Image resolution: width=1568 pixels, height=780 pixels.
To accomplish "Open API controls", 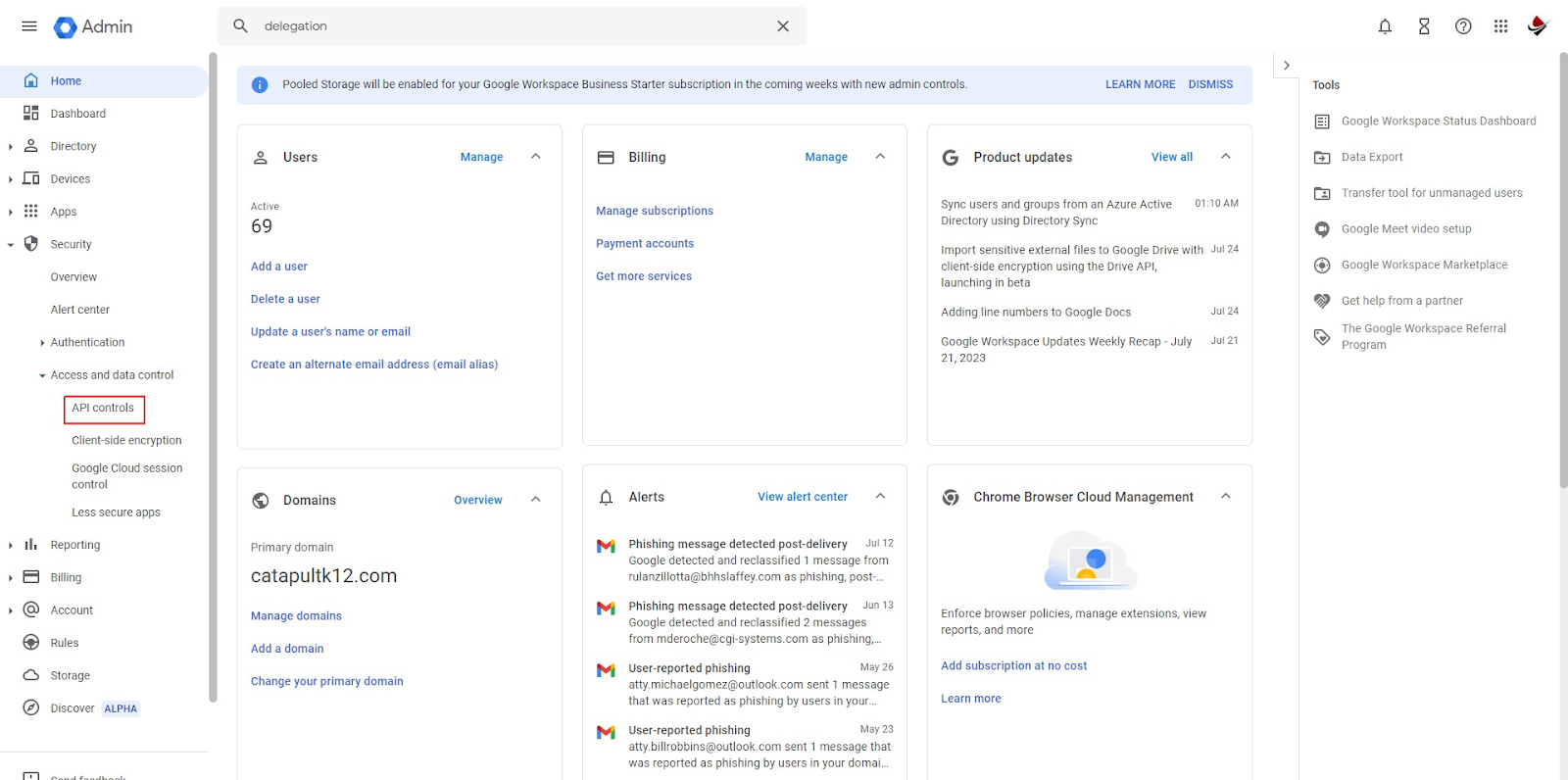I will (x=103, y=409).
